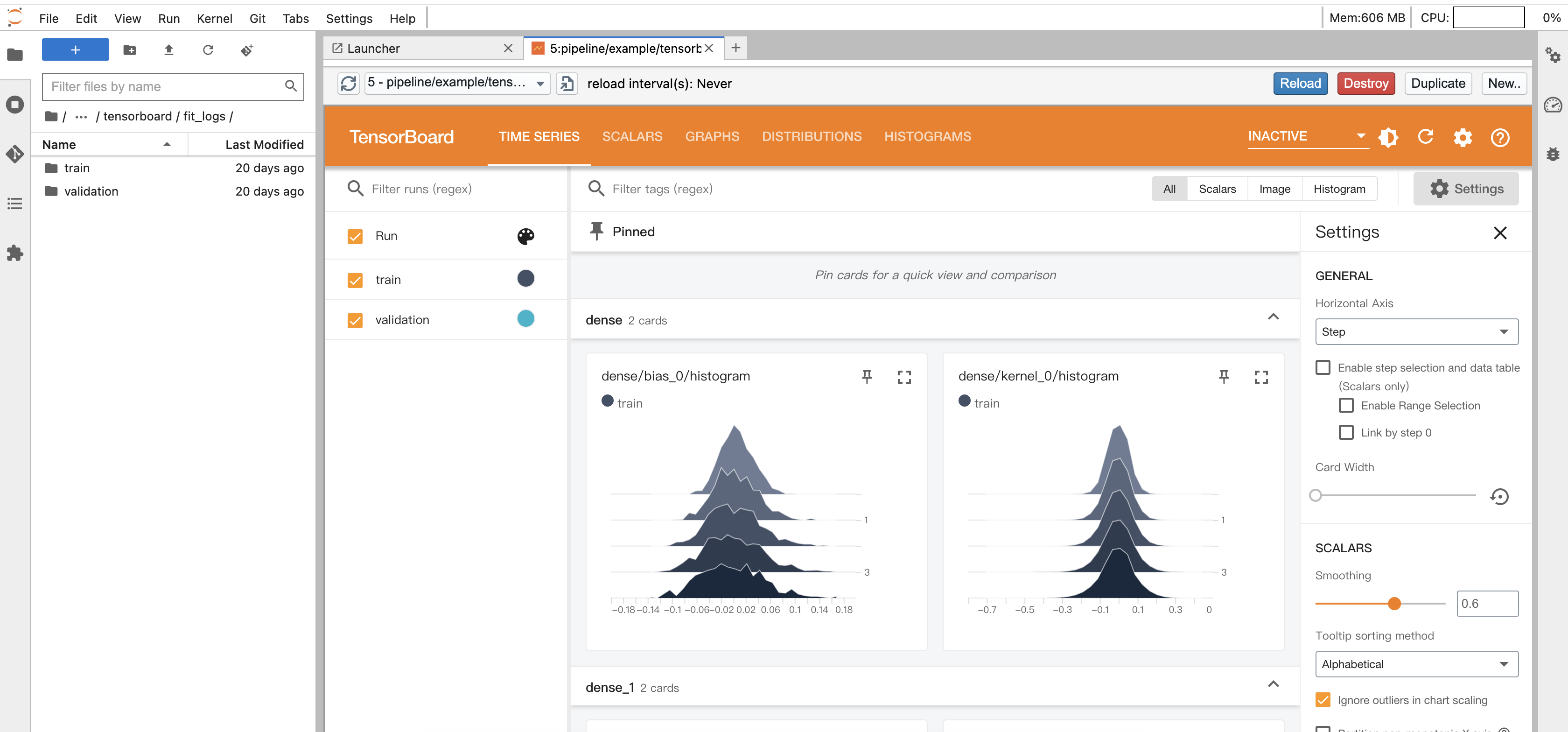
Task: Click the open document icon beside dropdown
Action: (566, 84)
